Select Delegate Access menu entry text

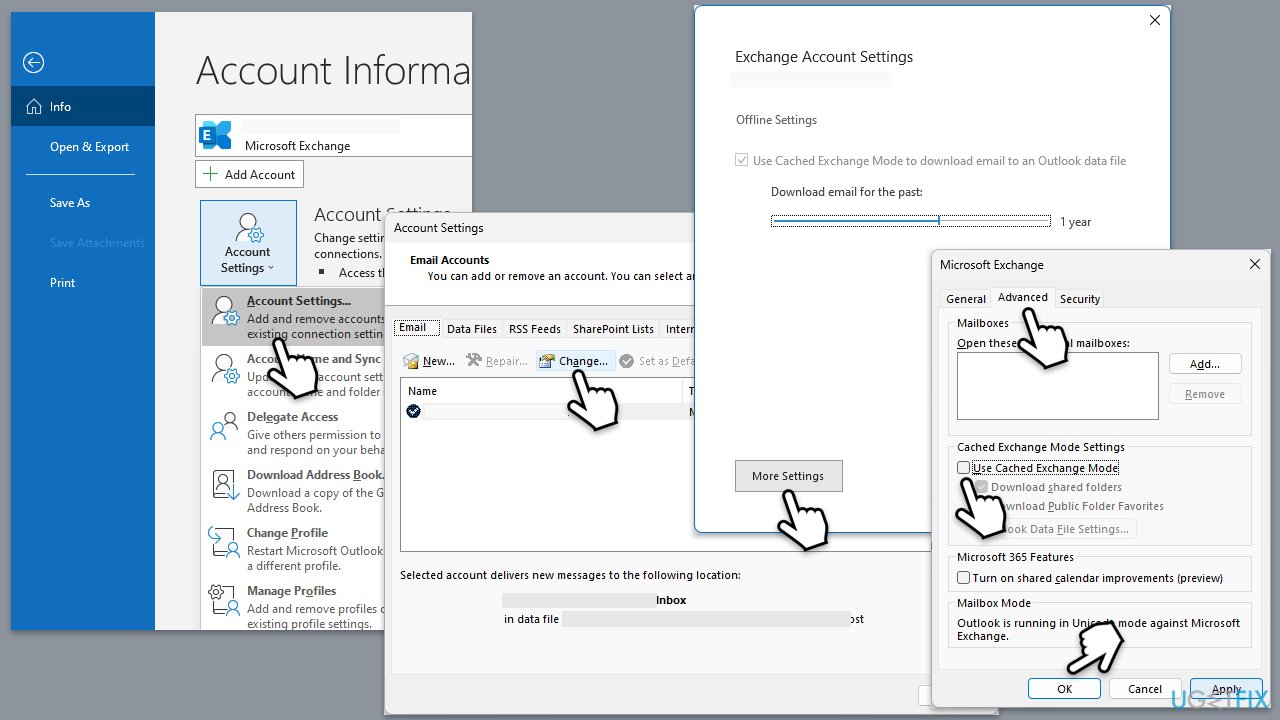coord(293,417)
